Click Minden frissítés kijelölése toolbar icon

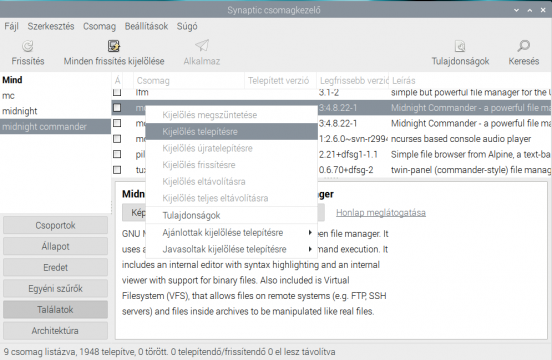click(x=114, y=46)
